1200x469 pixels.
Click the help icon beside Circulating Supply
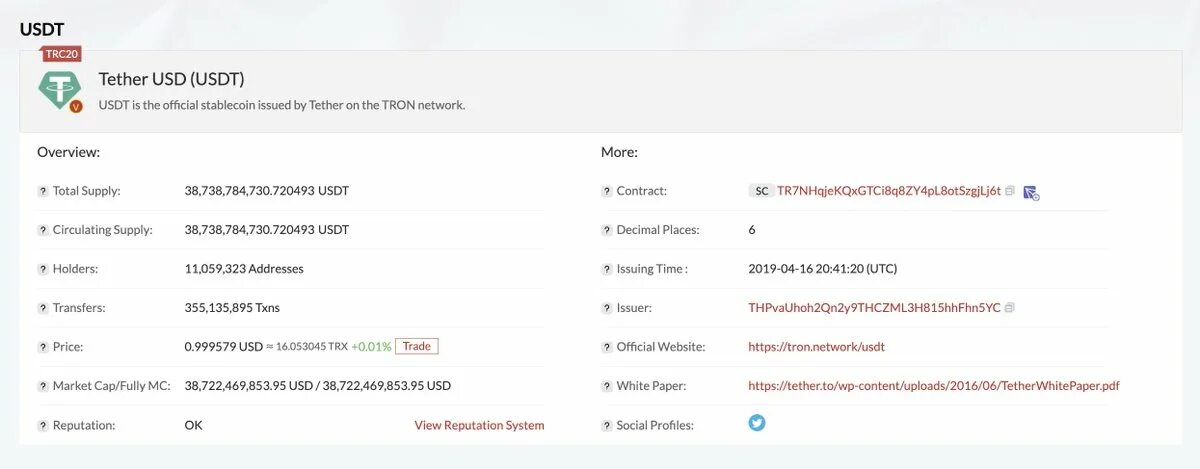point(43,230)
